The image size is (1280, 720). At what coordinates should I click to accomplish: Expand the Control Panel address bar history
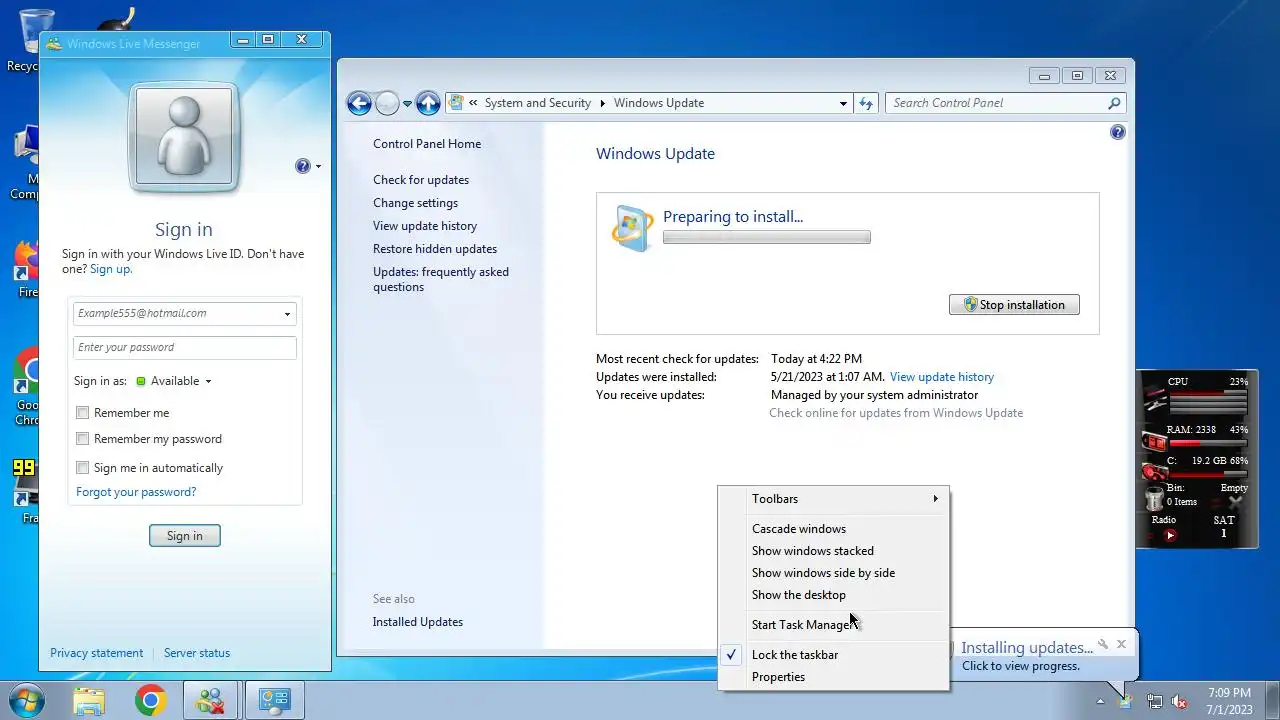pos(843,103)
